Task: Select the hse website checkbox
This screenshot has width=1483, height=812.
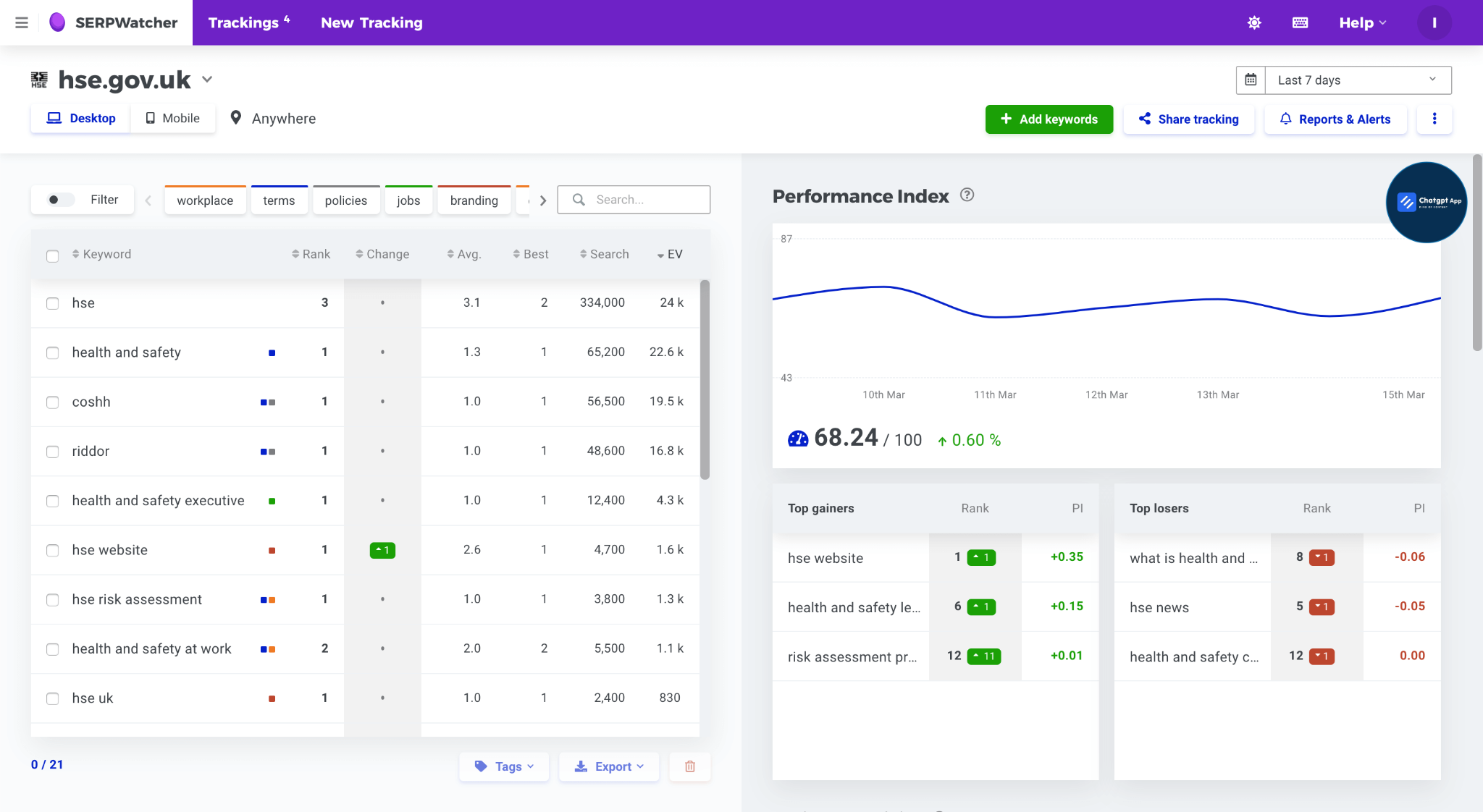Action: tap(52, 551)
